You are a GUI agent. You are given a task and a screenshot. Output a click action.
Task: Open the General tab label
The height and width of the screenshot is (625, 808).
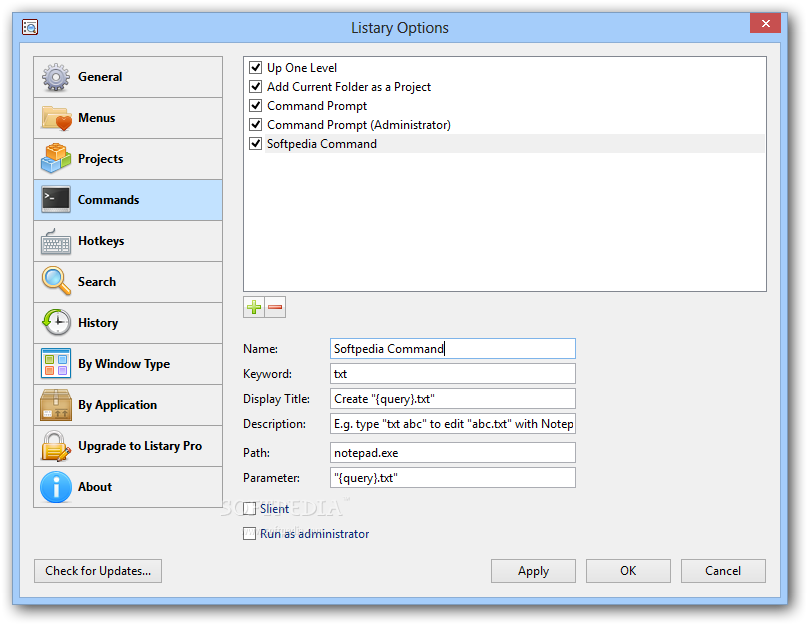(x=100, y=77)
